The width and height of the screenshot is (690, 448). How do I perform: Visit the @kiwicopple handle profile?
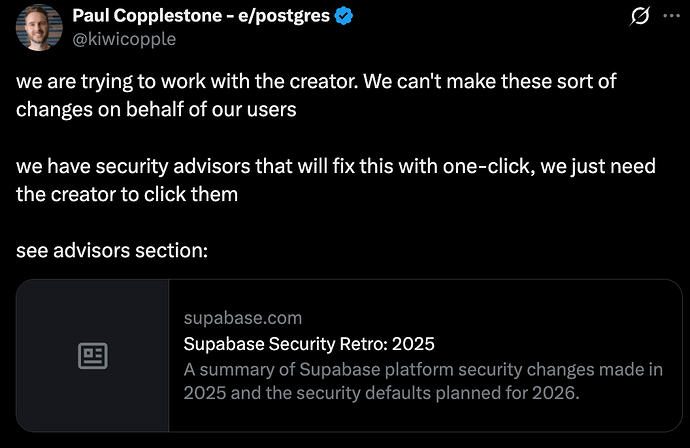point(123,39)
